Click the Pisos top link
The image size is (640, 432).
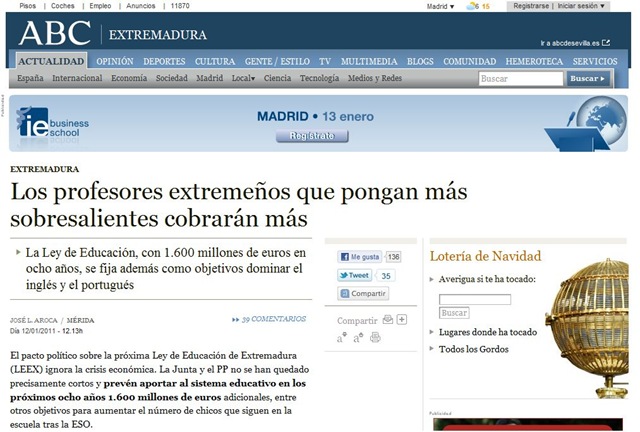(28, 6)
